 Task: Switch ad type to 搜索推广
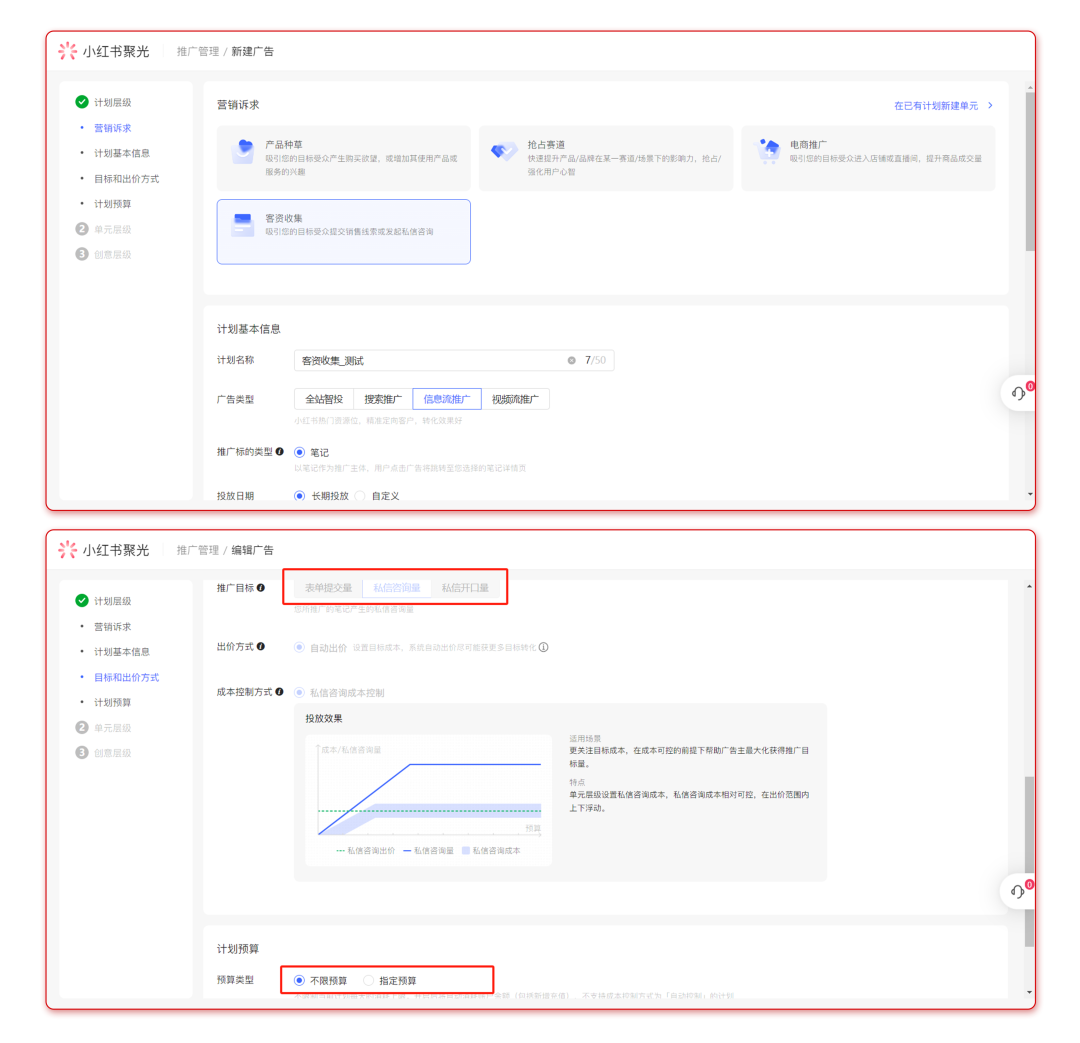tap(383, 399)
